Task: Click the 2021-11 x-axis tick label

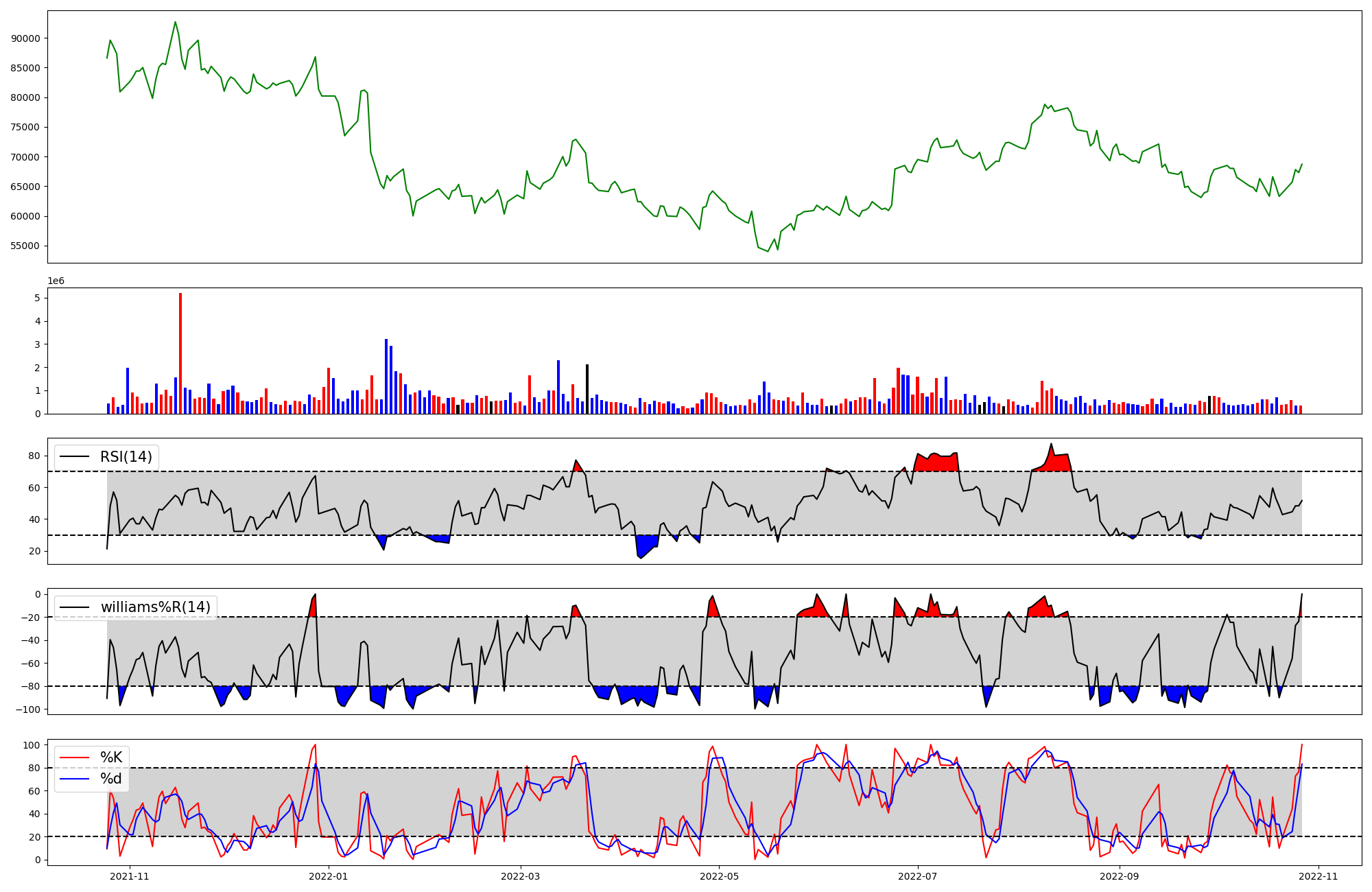Action: pos(130,876)
